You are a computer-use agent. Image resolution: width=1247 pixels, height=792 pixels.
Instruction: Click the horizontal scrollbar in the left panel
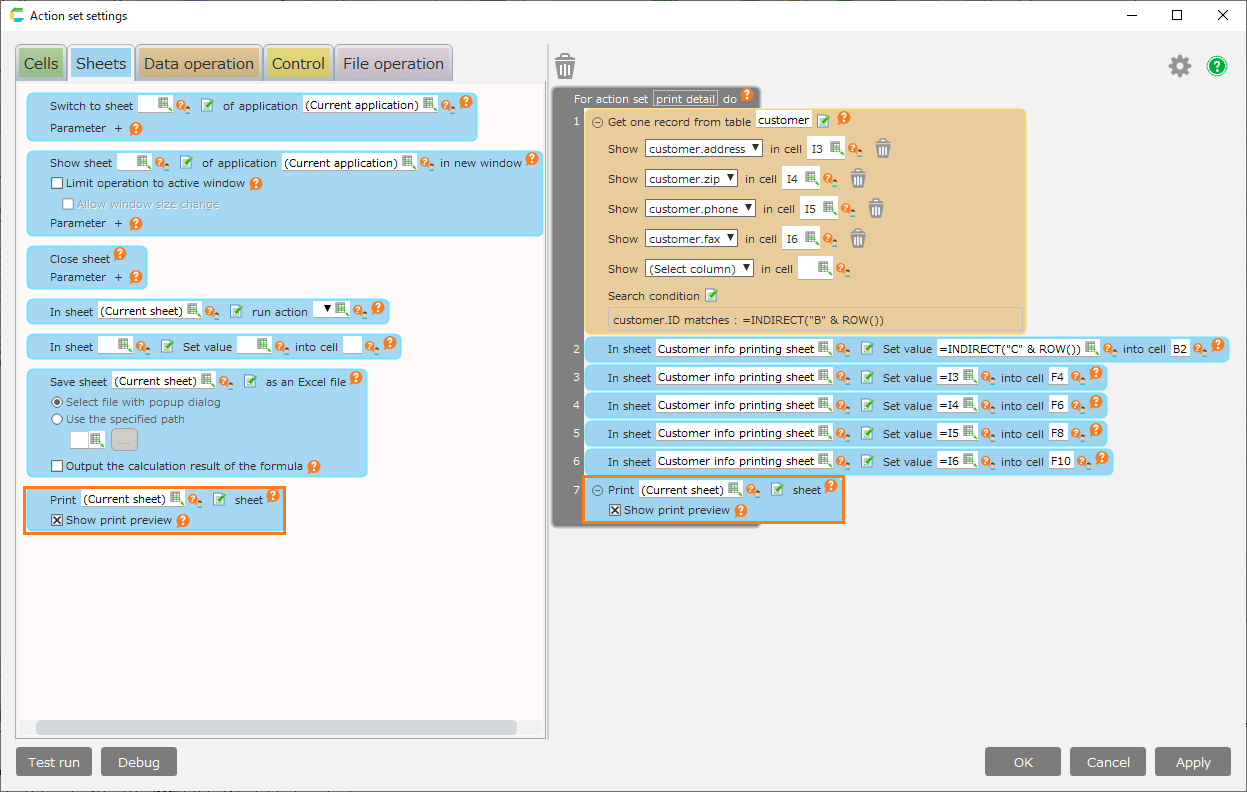[x=276, y=728]
